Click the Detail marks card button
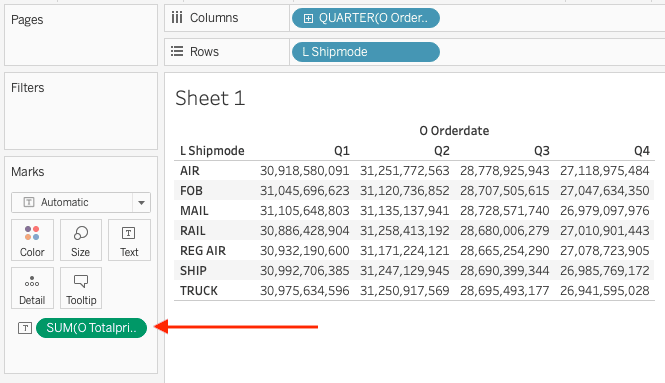Viewport: 665px width, 383px height. 32,288
